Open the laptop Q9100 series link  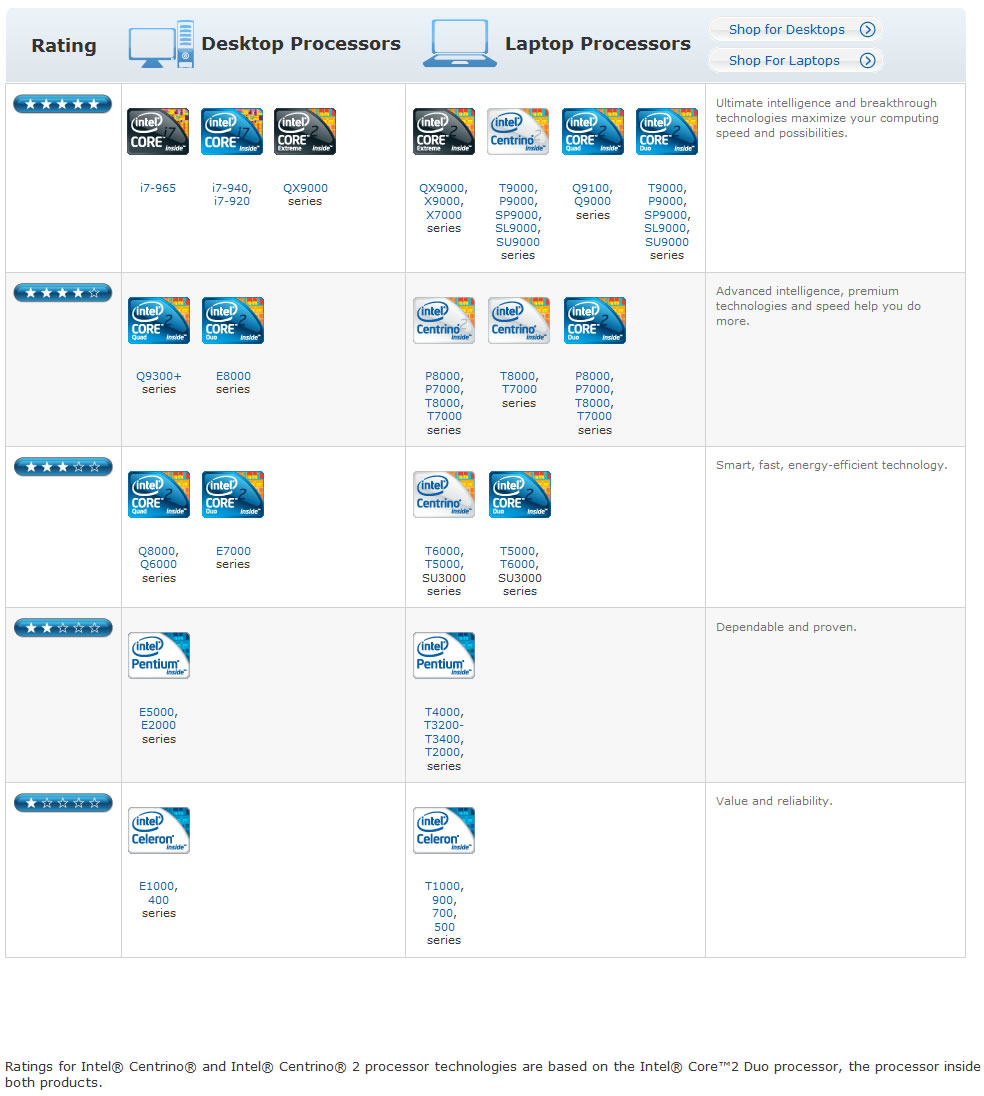point(592,188)
